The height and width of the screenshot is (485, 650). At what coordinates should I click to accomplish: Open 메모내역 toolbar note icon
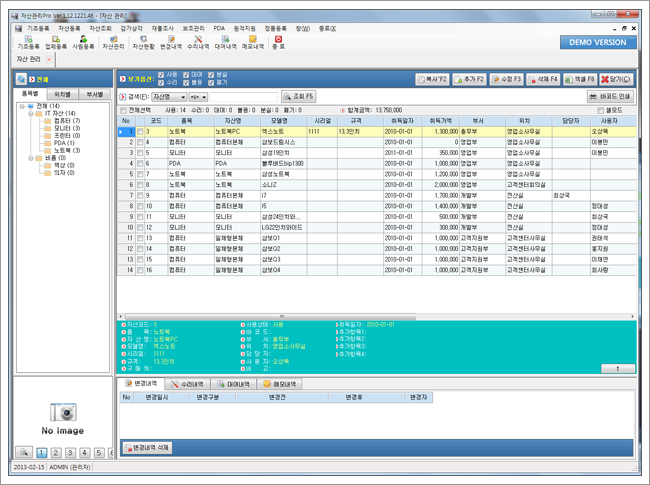click(x=253, y=42)
